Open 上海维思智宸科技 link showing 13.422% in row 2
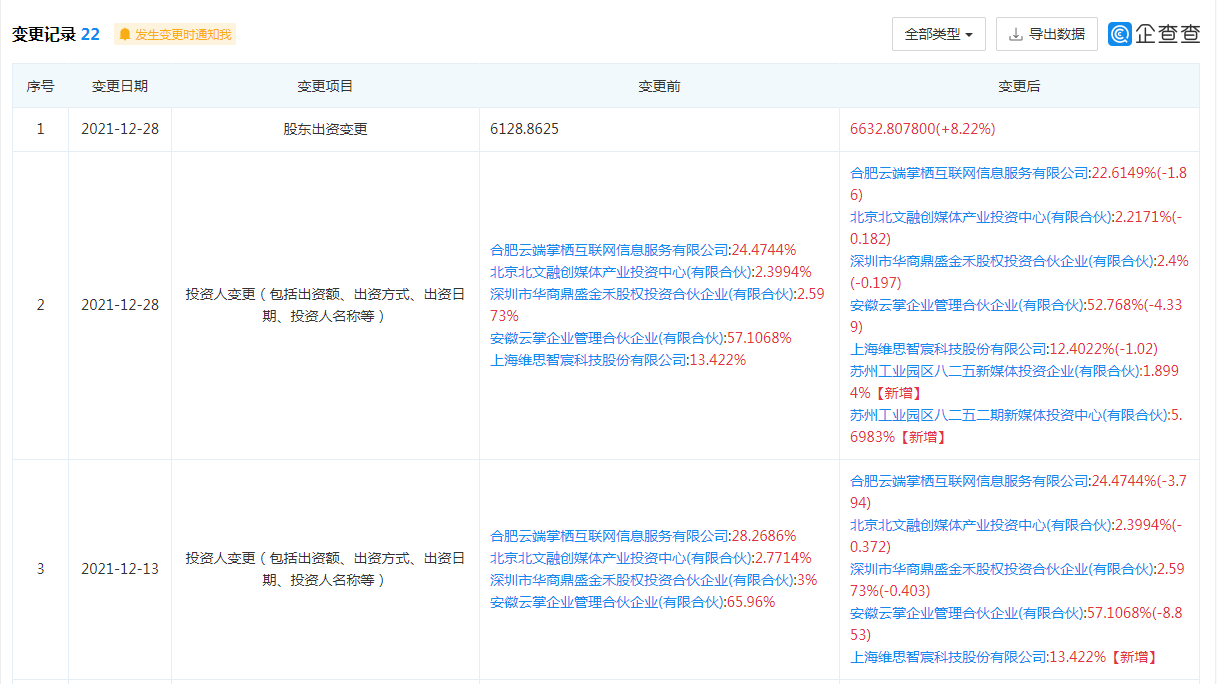Viewport: 1217px width, 684px height. (588, 360)
